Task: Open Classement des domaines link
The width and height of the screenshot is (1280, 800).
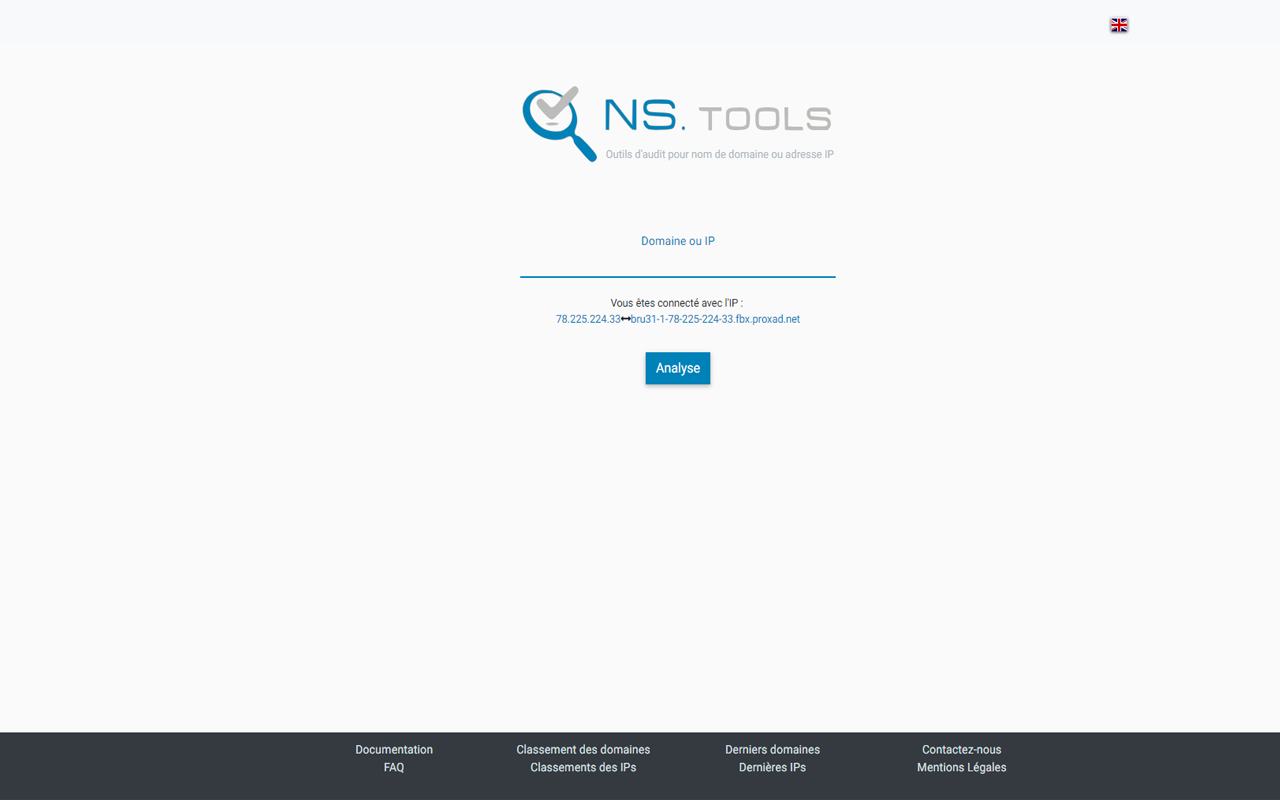Action: [x=583, y=749]
